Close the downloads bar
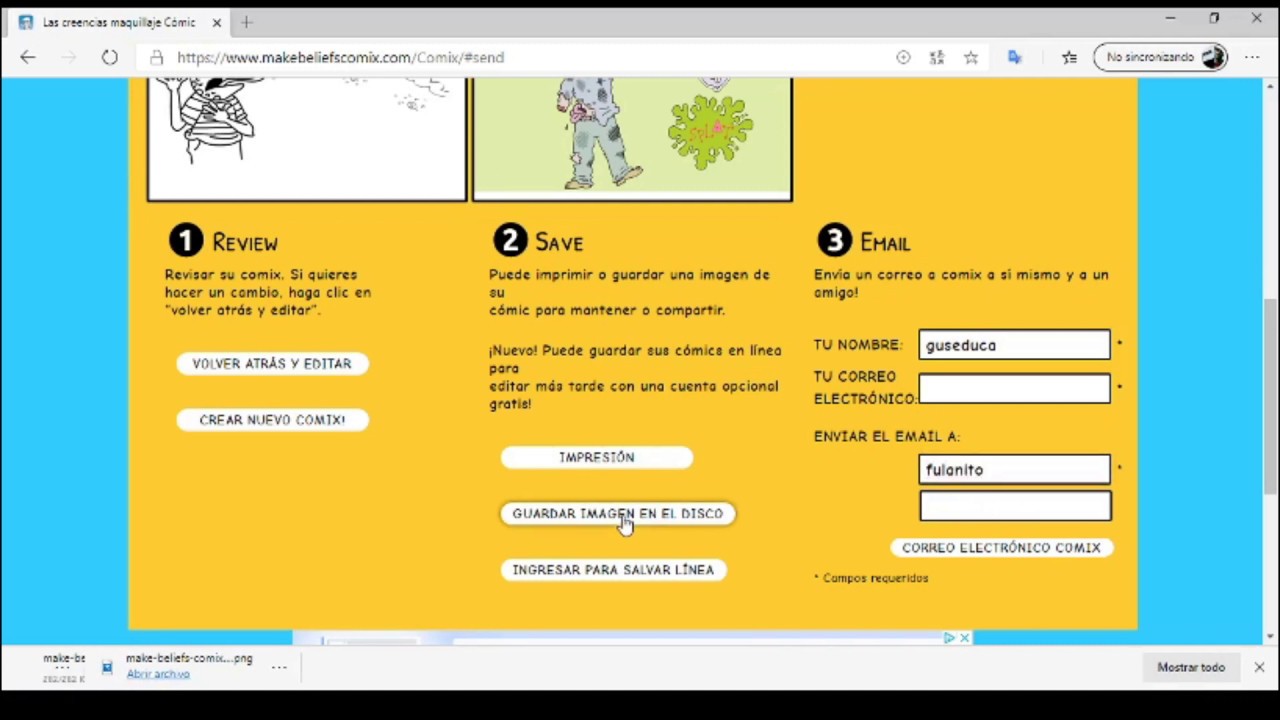Image resolution: width=1280 pixels, height=720 pixels. pyautogui.click(x=1259, y=667)
